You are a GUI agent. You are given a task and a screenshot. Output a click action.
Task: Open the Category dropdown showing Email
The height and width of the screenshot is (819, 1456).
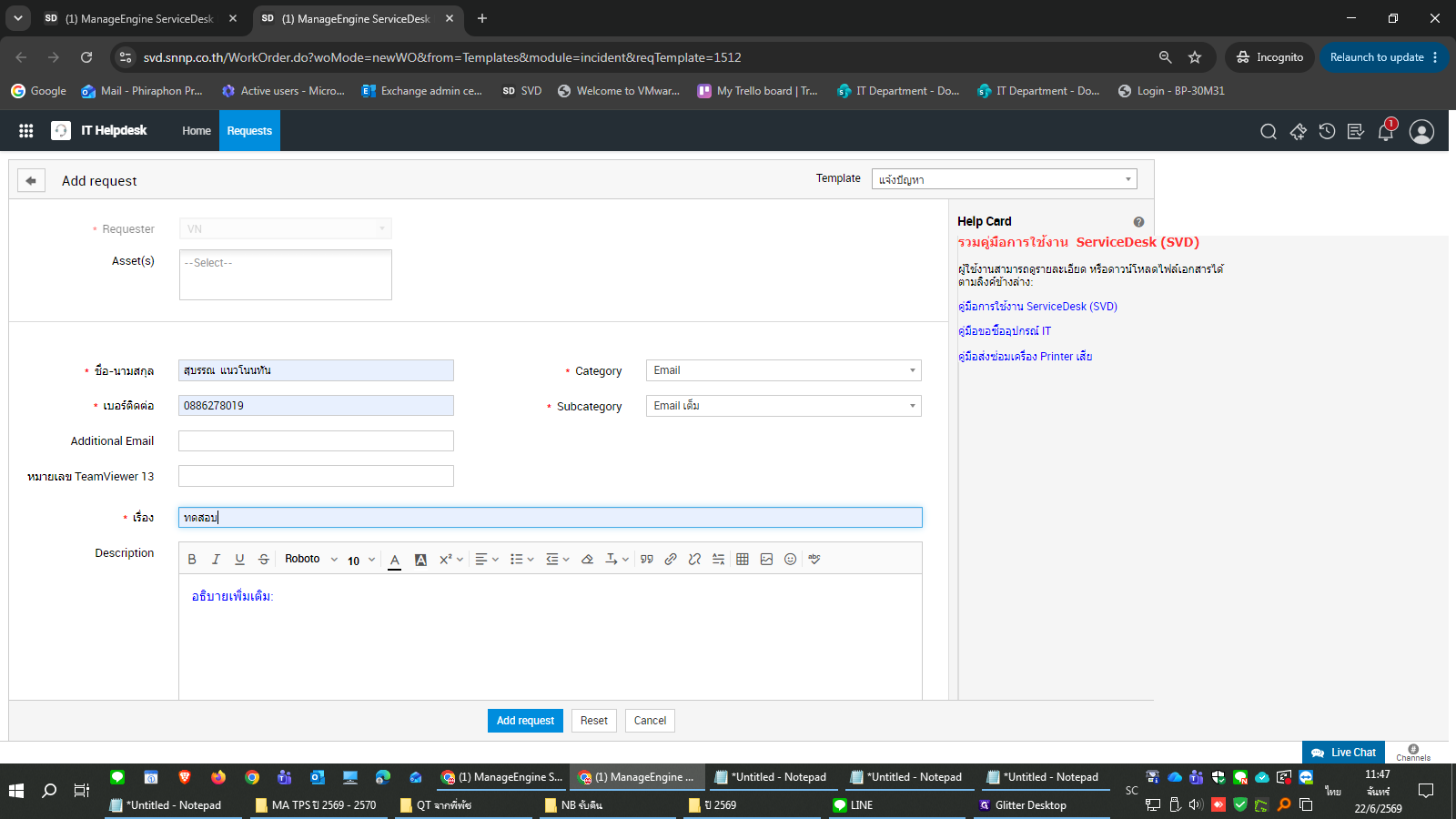[x=784, y=370]
